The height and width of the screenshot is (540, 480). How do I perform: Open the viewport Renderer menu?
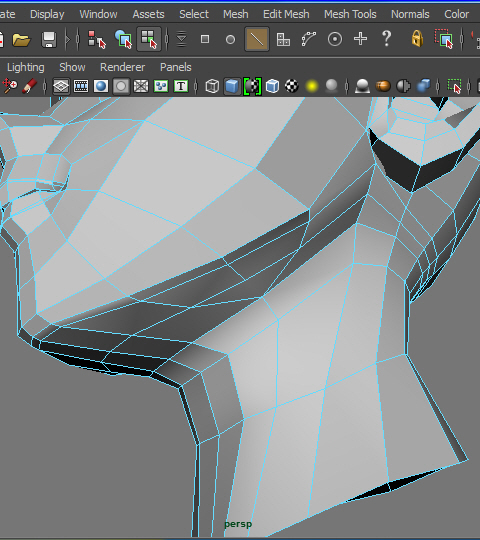point(123,67)
